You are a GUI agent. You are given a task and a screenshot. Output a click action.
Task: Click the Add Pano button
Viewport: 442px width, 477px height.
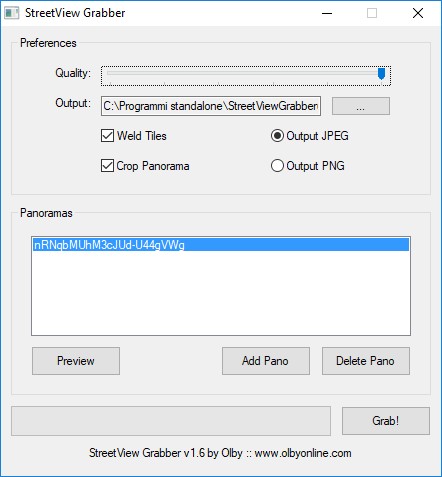(x=266, y=361)
